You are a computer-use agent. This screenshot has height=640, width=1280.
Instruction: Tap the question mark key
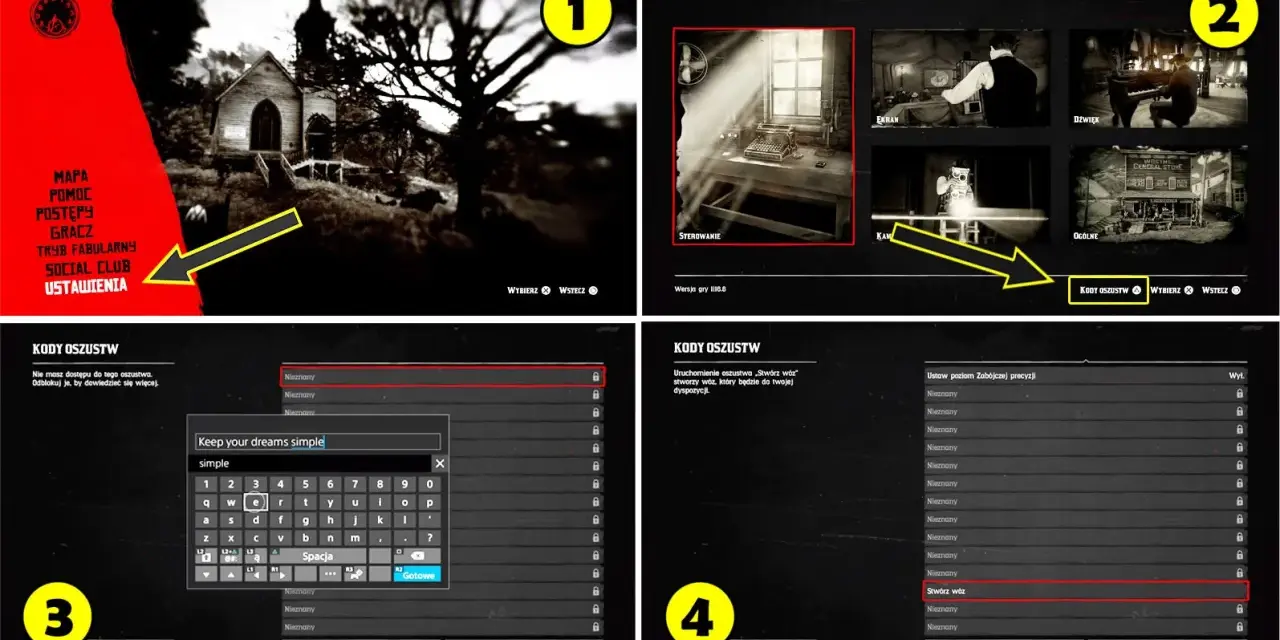[x=430, y=538]
